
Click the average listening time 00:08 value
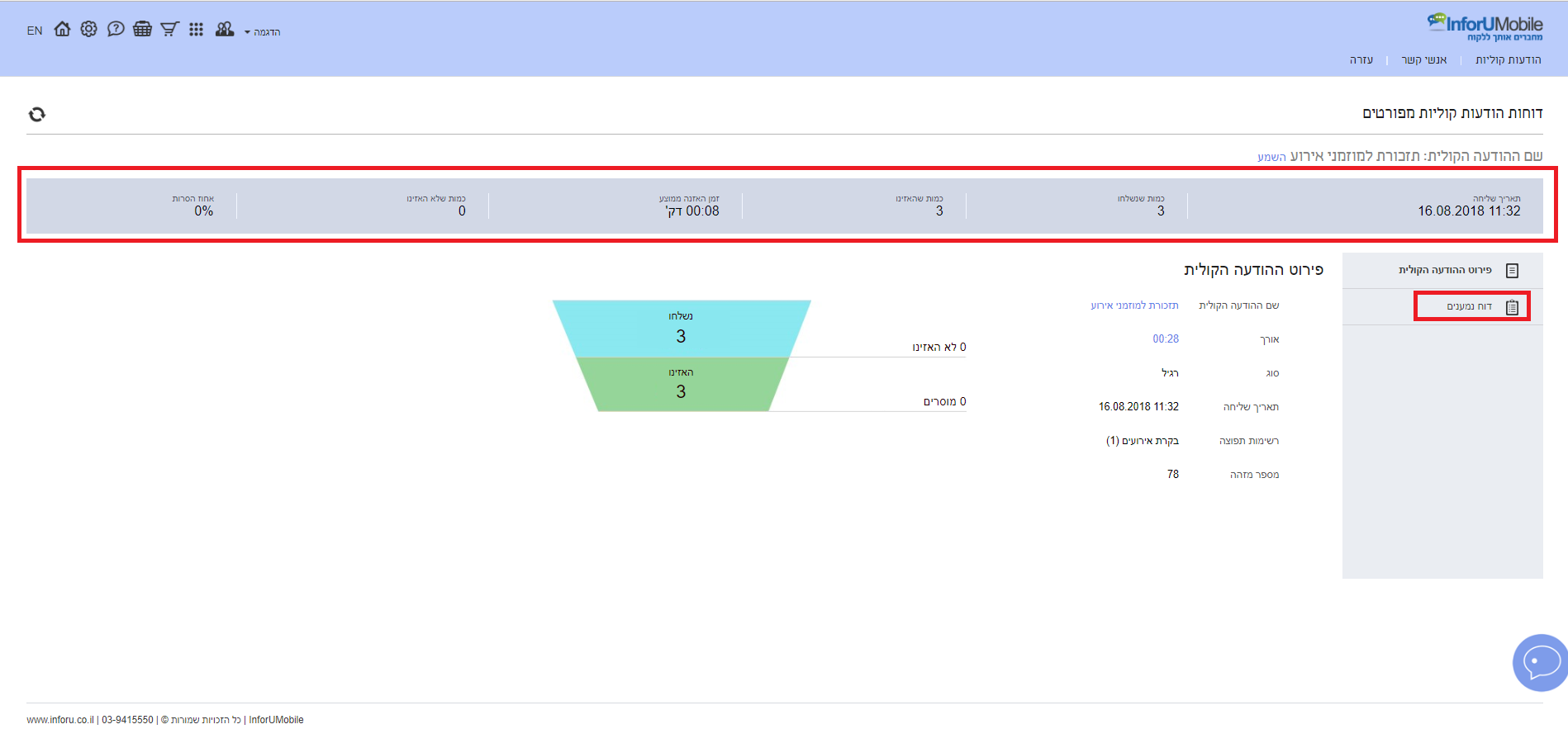pos(692,211)
